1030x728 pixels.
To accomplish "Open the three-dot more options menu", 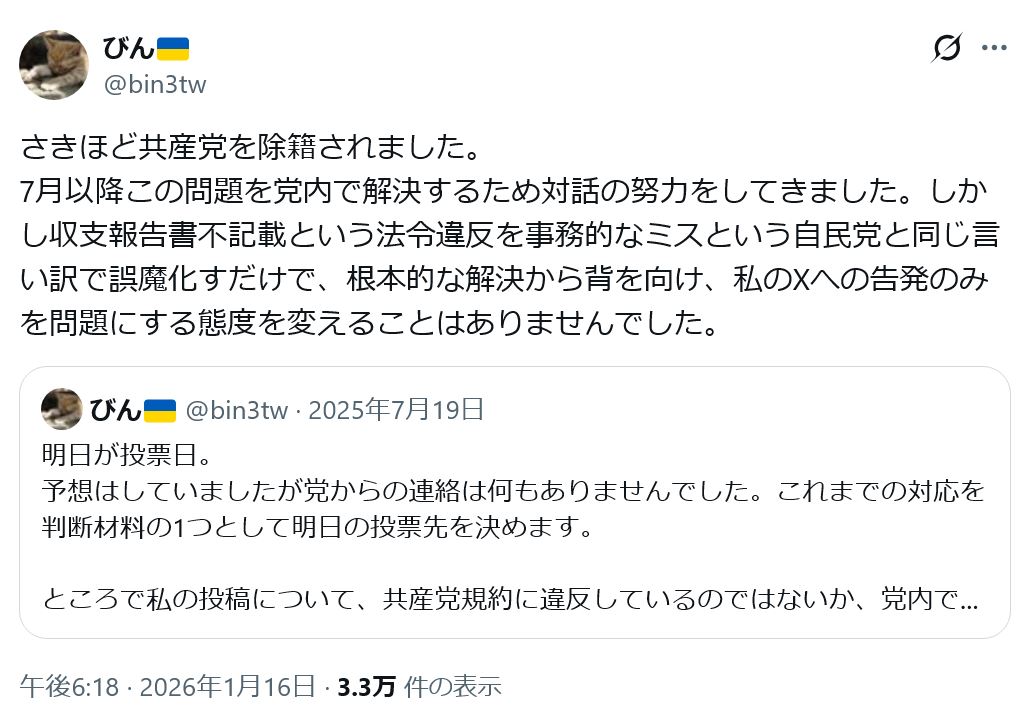I will [x=995, y=48].
